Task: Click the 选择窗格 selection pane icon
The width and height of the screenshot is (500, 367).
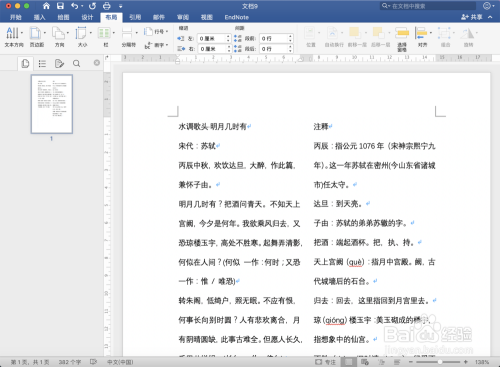Action: coord(402,38)
